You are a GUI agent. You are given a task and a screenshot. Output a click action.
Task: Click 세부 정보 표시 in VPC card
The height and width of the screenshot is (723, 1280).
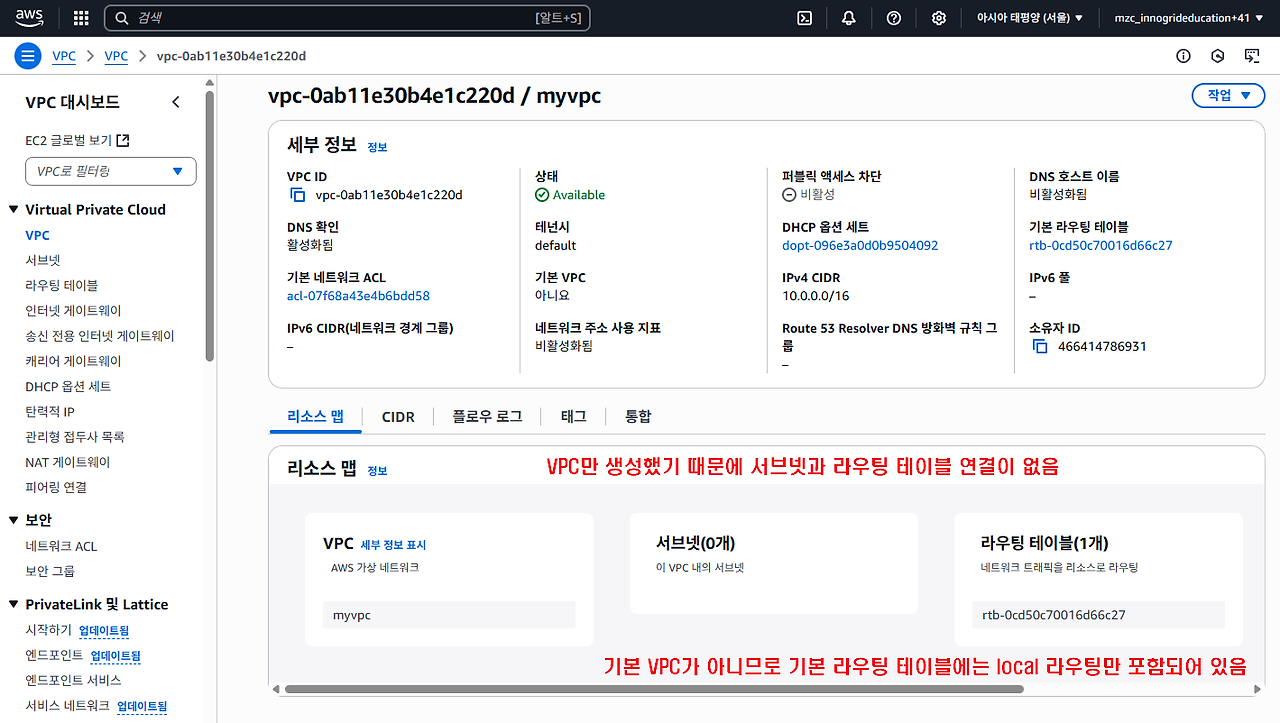pos(393,545)
